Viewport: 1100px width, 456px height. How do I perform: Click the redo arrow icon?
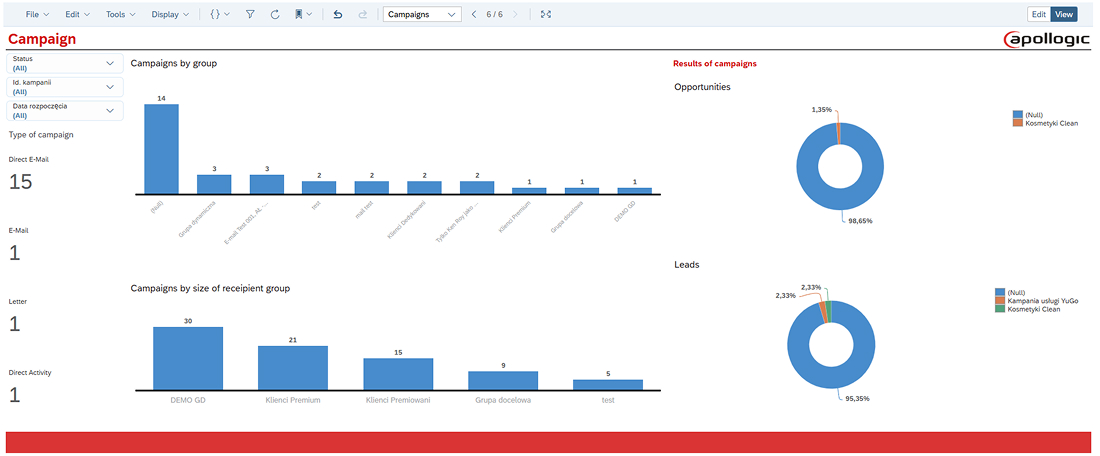click(x=362, y=15)
